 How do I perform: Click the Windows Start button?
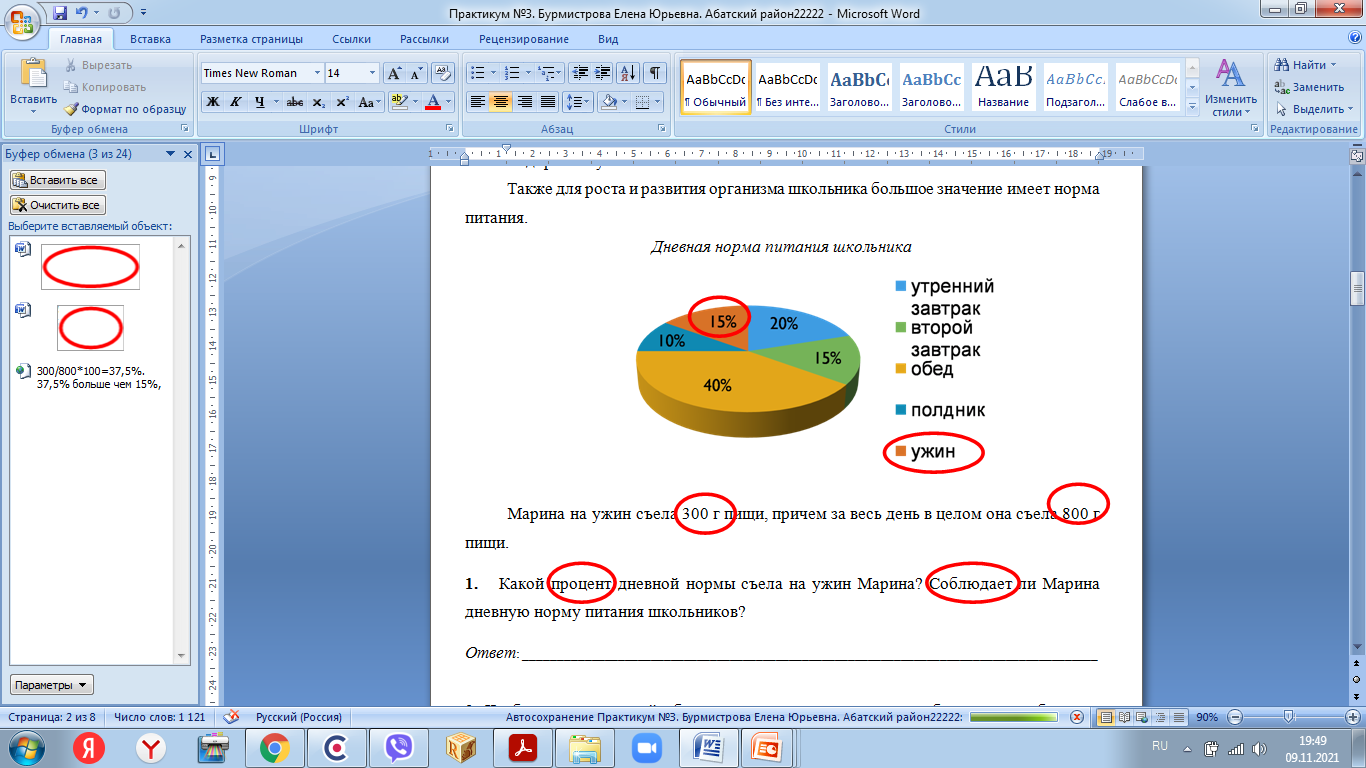[x=25, y=747]
